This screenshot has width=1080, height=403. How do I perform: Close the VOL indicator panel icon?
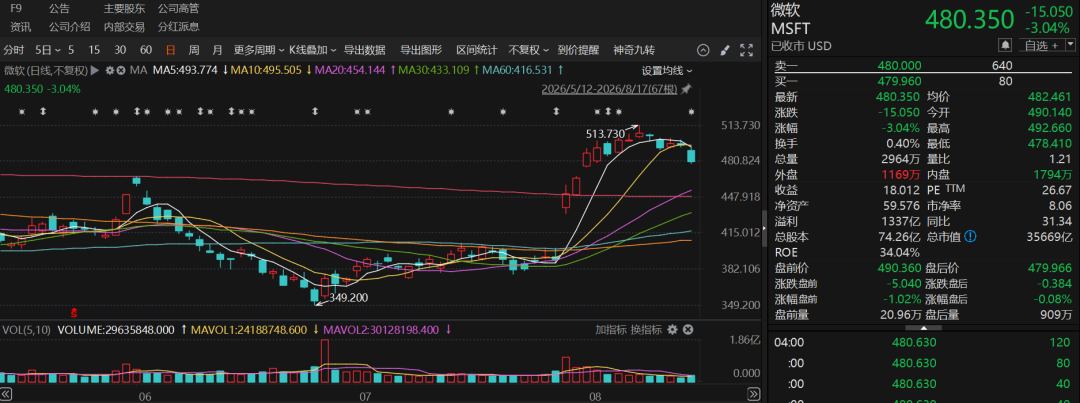point(686,329)
